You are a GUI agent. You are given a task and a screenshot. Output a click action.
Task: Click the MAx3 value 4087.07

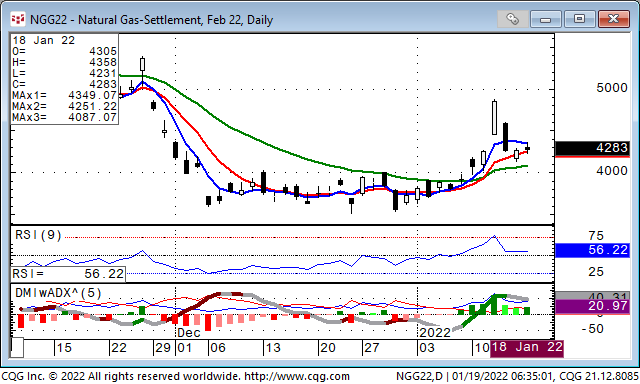pyautogui.click(x=93, y=117)
